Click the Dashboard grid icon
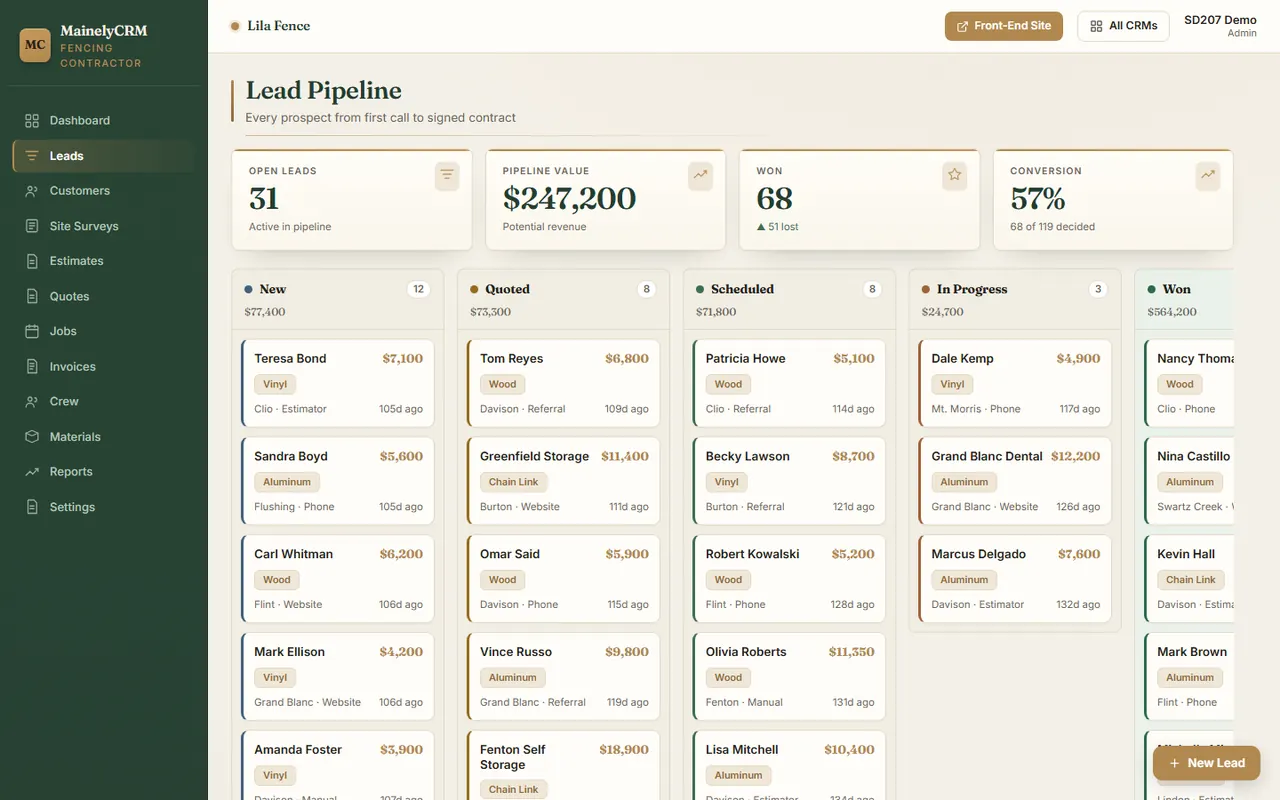The width and height of the screenshot is (1280, 800). pyautogui.click(x=32, y=120)
